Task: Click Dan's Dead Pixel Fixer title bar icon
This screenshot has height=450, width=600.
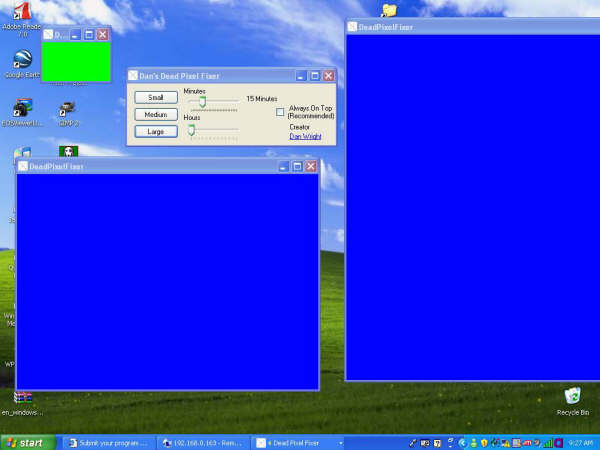Action: pos(133,75)
